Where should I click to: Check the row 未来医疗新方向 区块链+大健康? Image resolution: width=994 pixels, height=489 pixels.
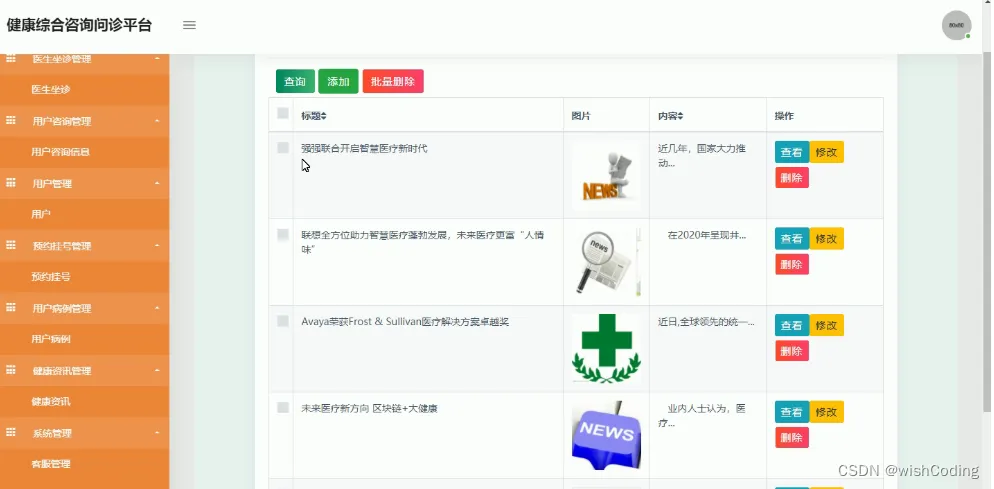(x=283, y=407)
